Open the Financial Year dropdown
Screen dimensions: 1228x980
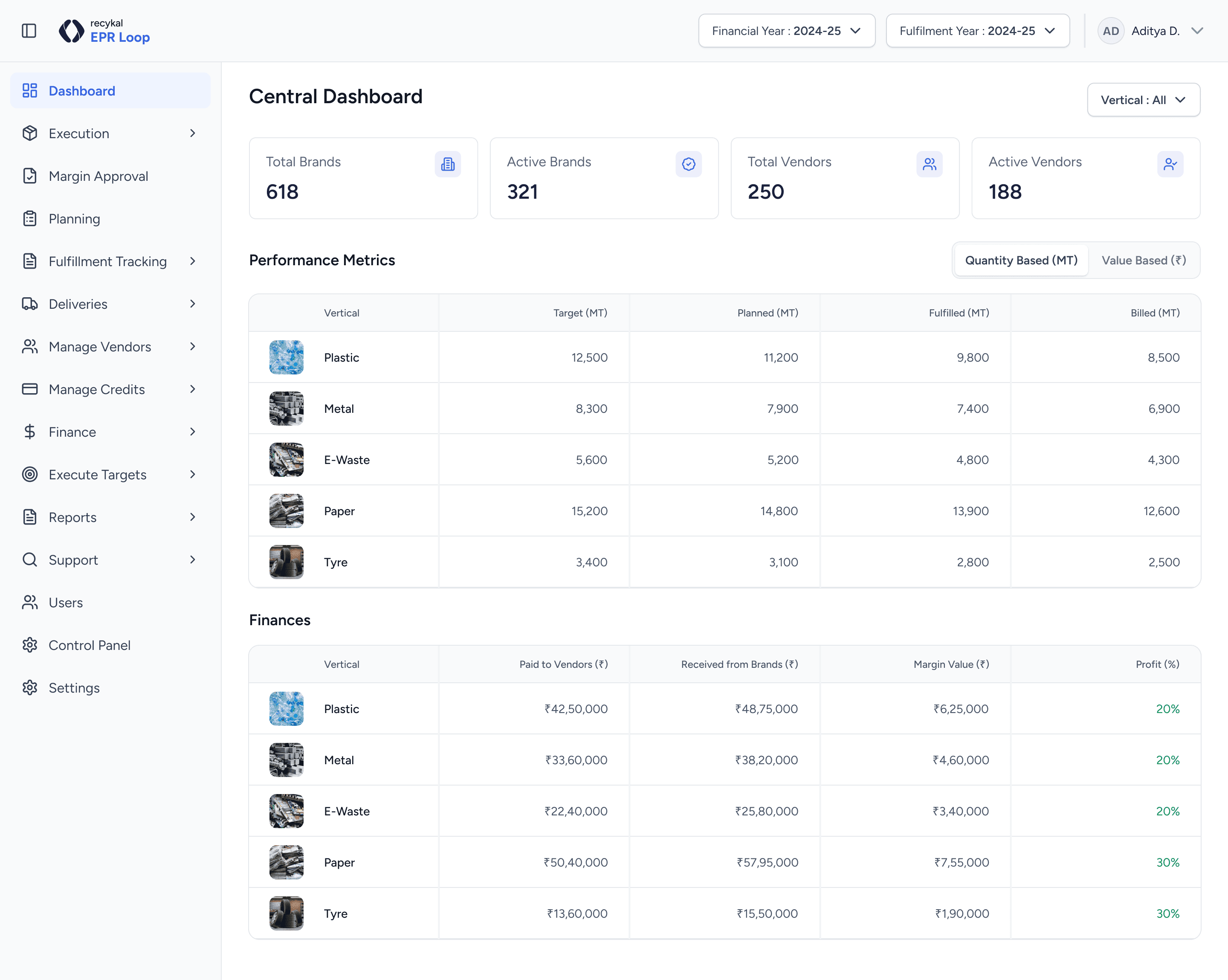click(786, 31)
